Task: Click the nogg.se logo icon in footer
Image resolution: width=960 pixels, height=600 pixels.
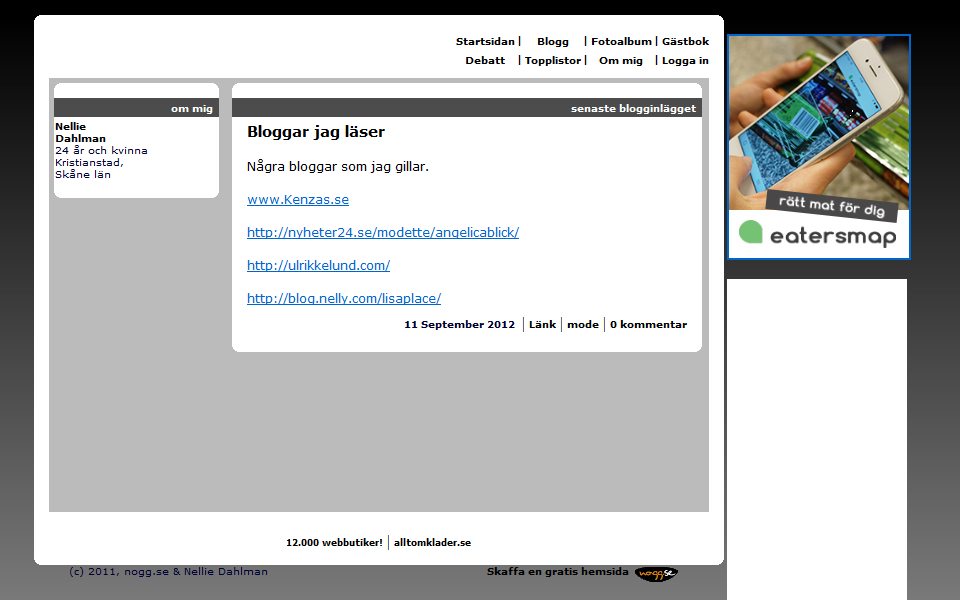Action: (x=655, y=573)
